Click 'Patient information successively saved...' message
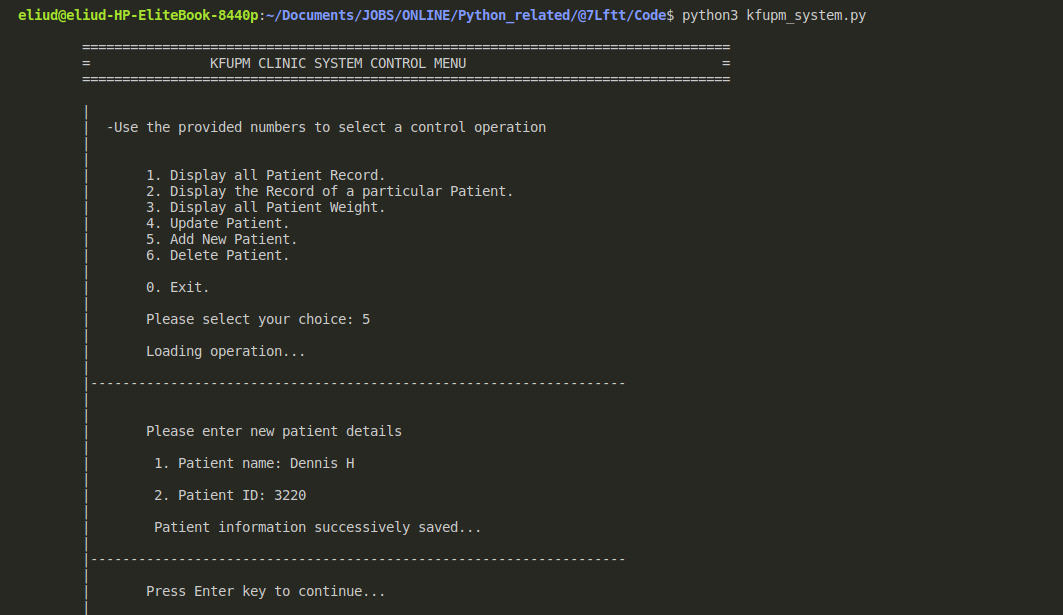 pos(318,528)
